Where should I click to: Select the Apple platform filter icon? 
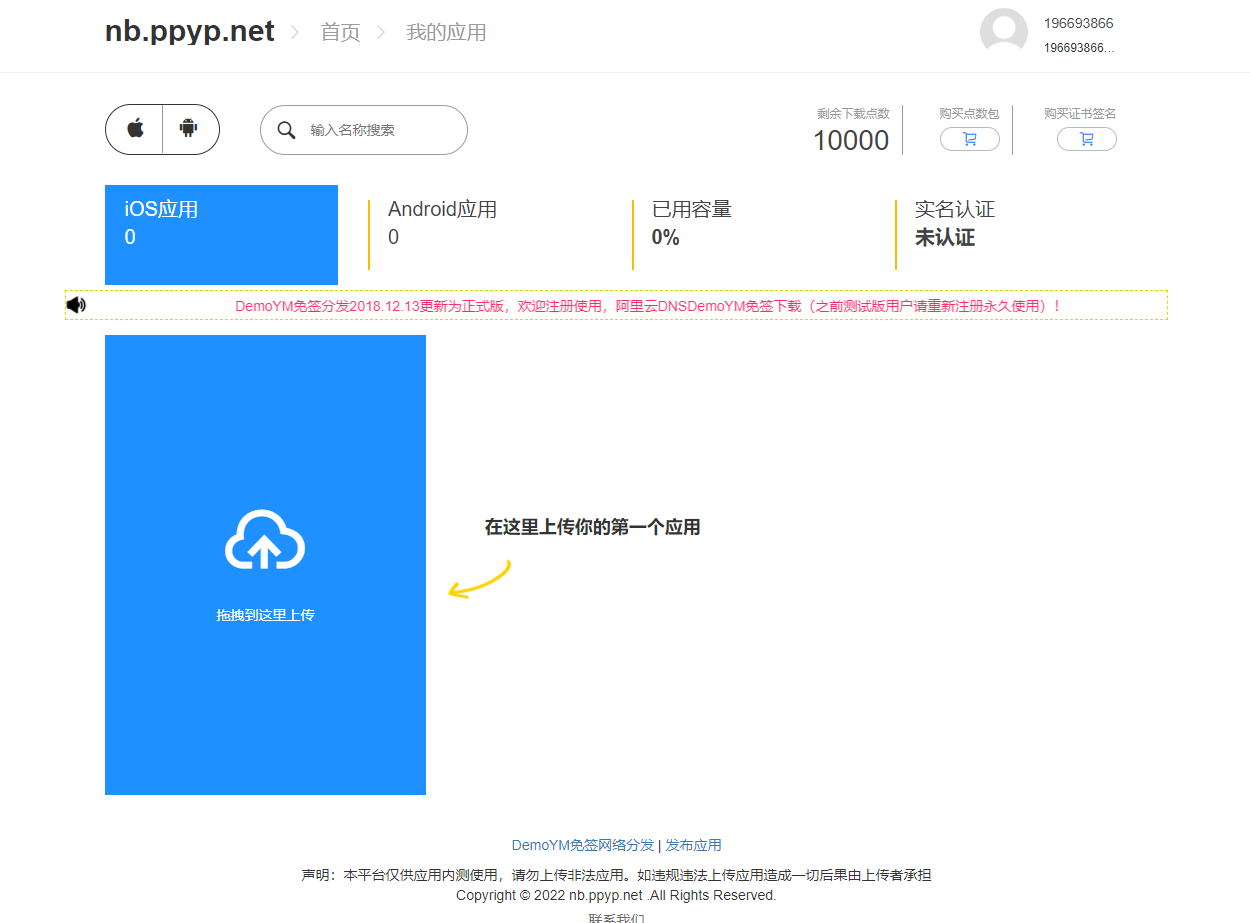tap(134, 129)
